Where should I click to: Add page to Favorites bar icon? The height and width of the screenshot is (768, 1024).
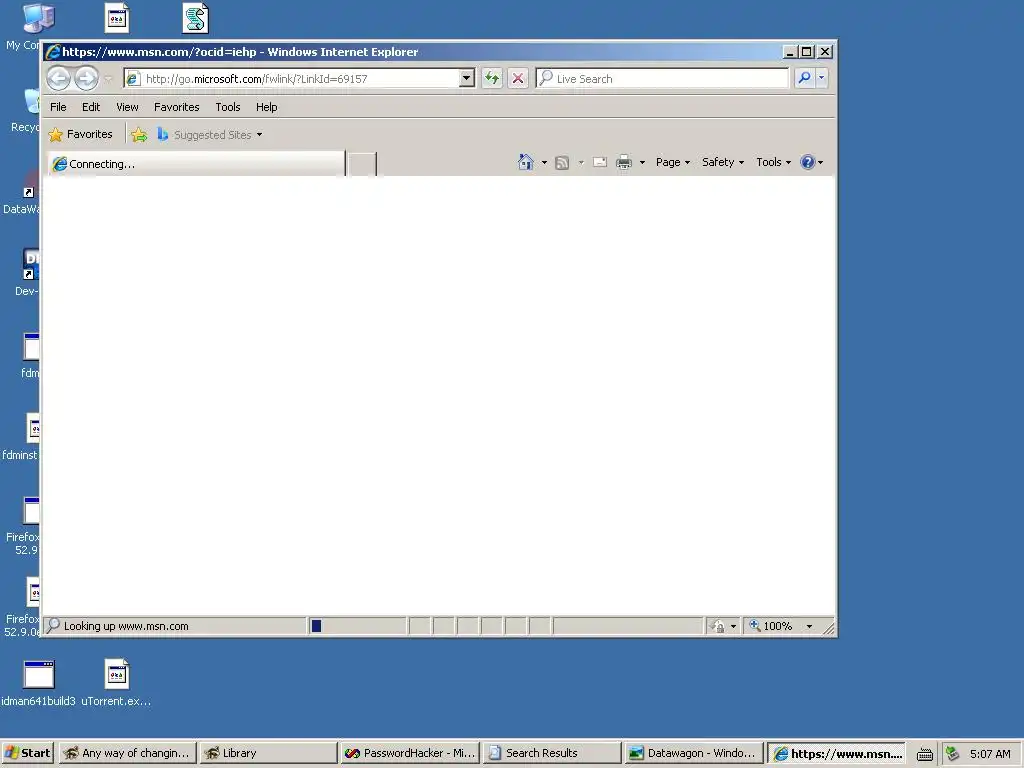point(139,135)
